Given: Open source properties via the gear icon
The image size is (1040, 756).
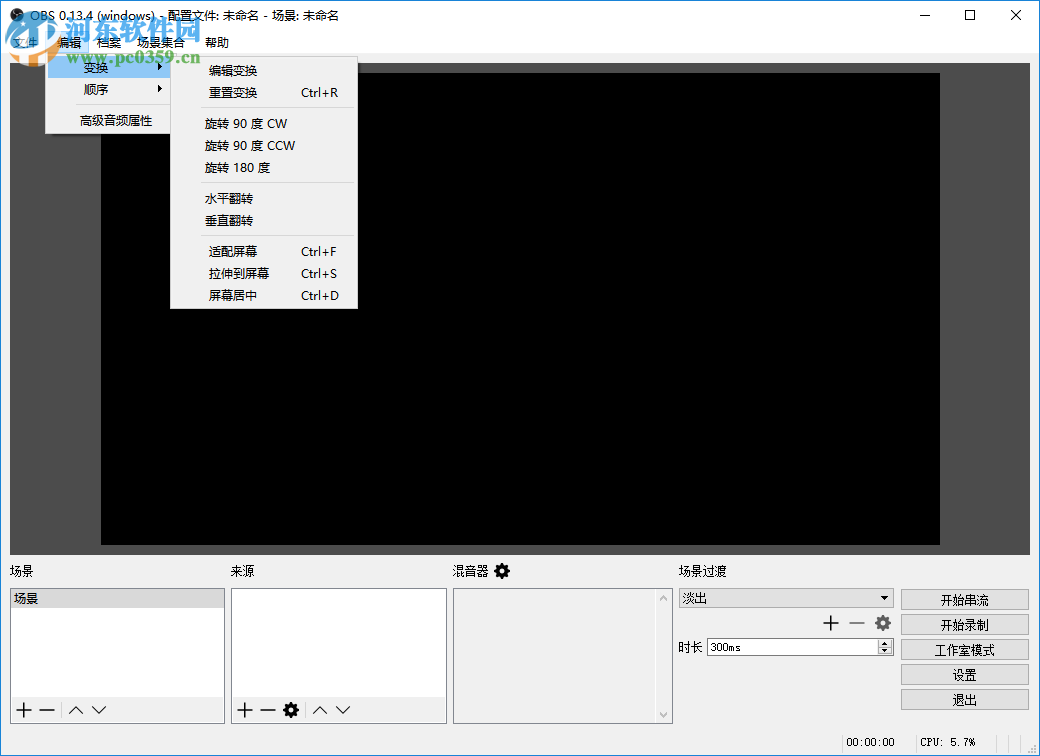Looking at the screenshot, I should pos(290,710).
